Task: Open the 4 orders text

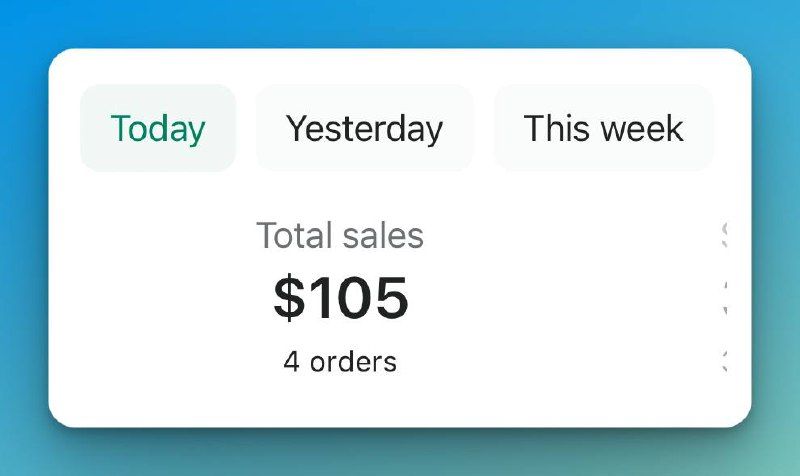Action: [x=340, y=361]
